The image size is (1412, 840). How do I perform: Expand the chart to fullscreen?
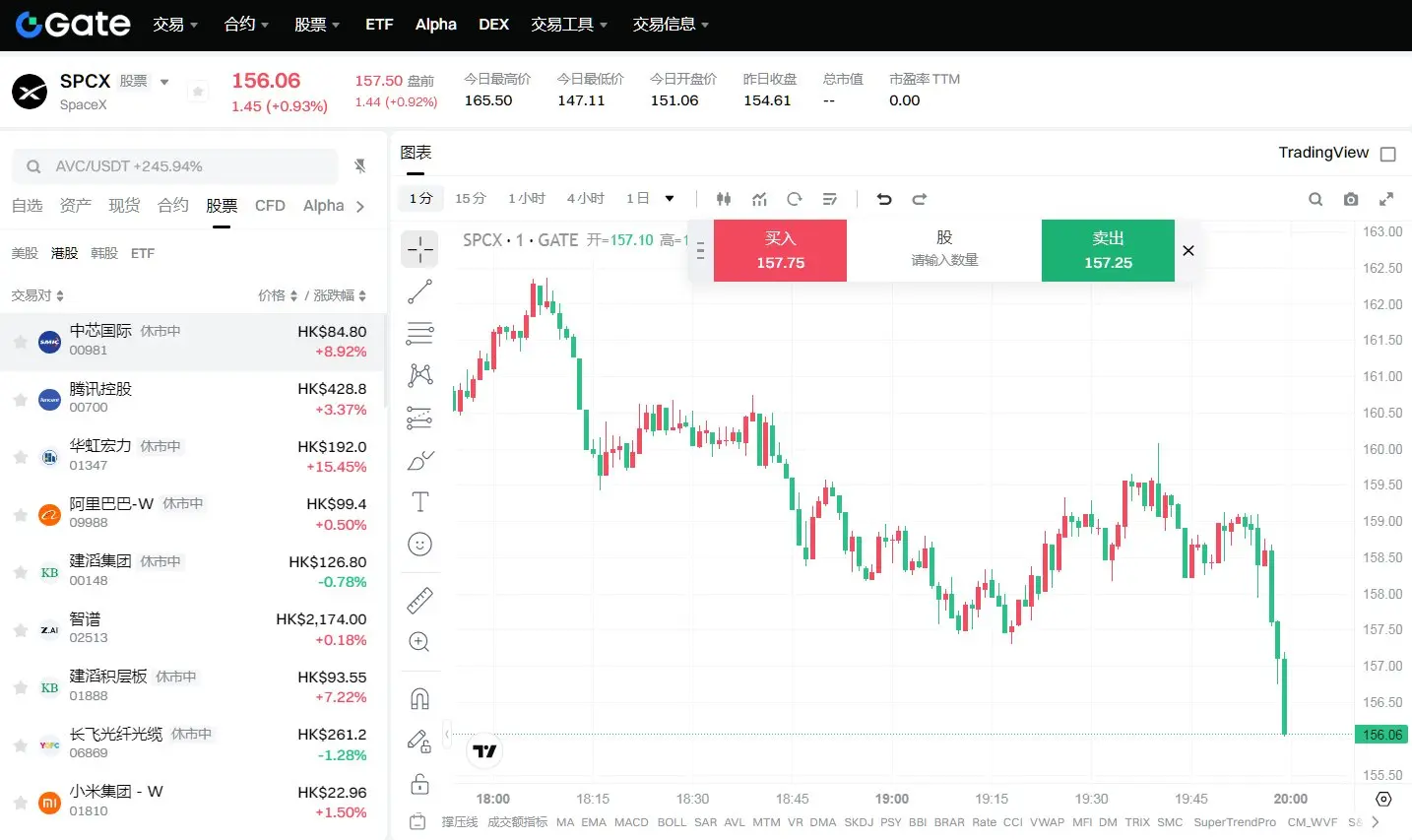pos(1386,199)
